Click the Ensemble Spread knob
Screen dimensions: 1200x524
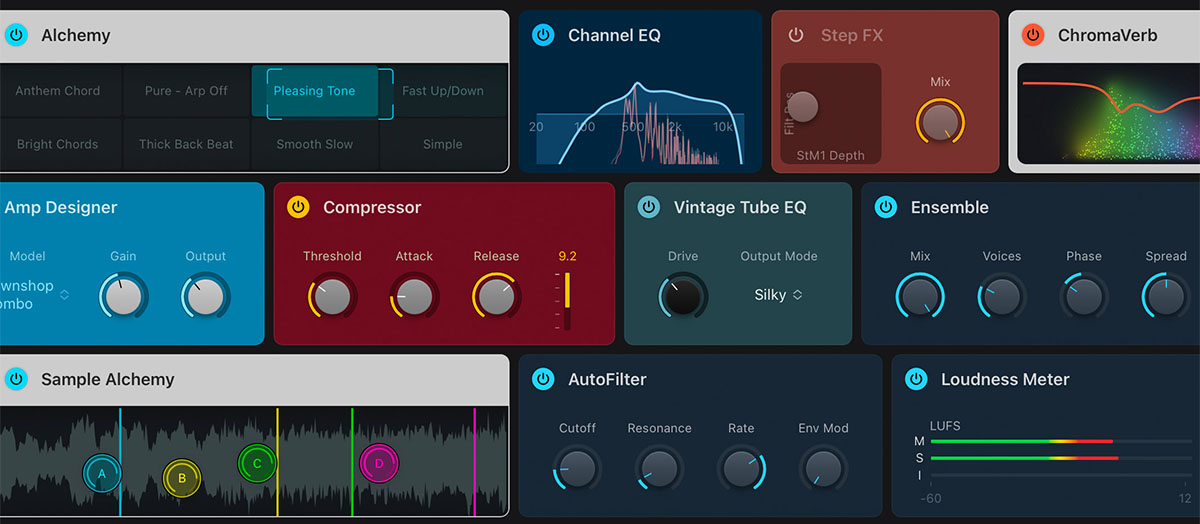pyautogui.click(x=1166, y=297)
